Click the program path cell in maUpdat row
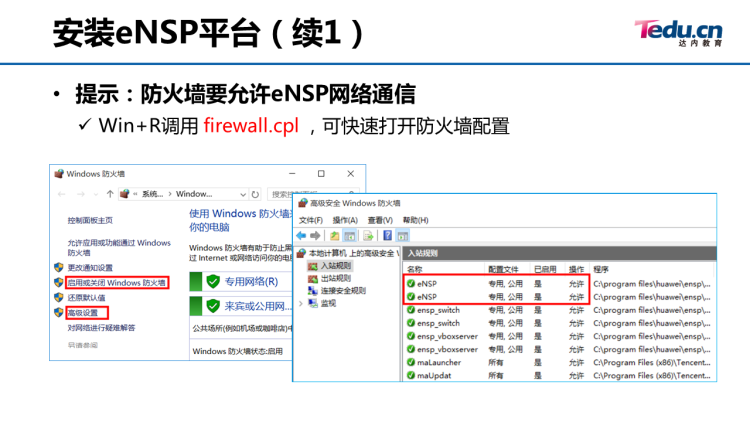The height and width of the screenshot is (422, 750). pyautogui.click(x=652, y=376)
